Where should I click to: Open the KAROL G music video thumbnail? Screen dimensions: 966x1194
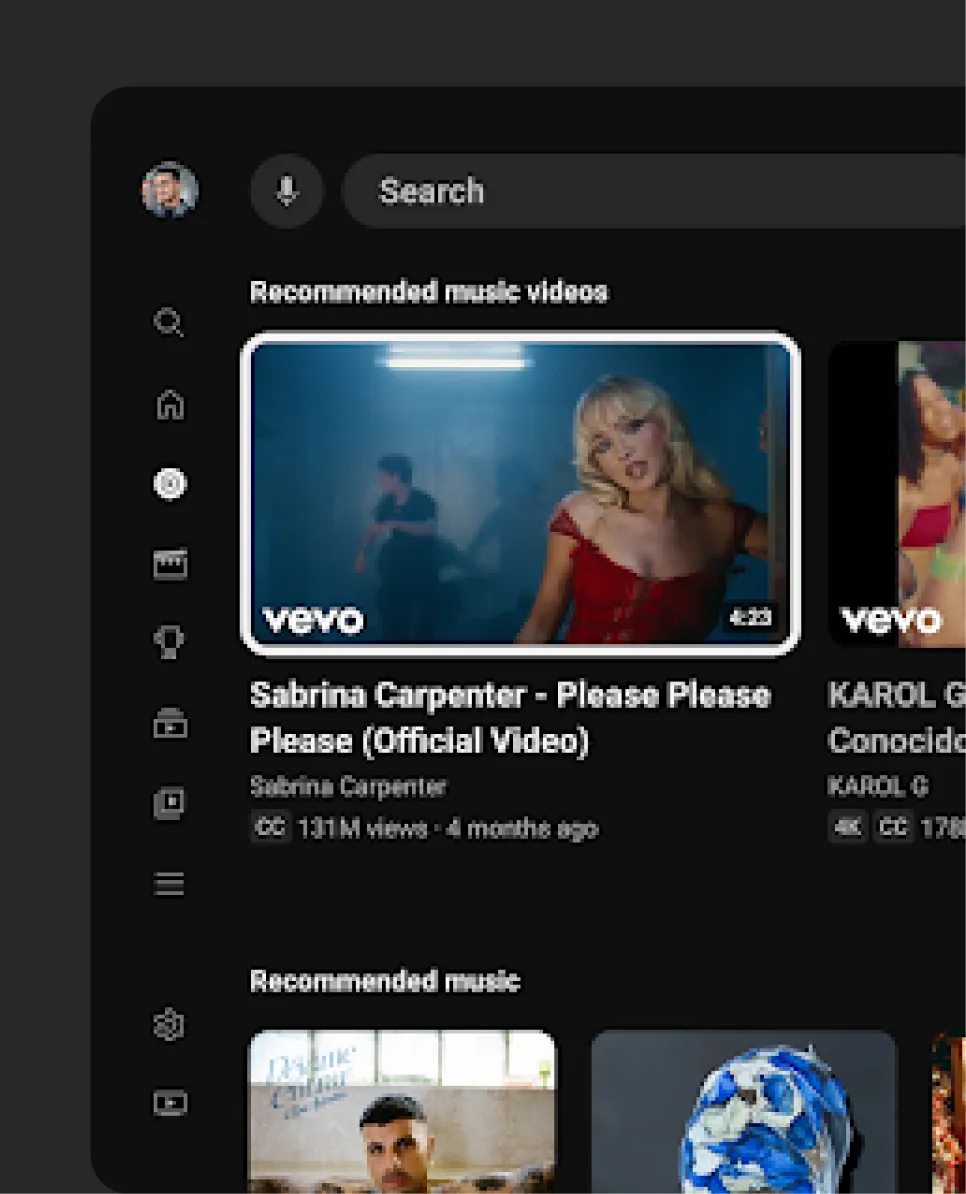(898, 493)
